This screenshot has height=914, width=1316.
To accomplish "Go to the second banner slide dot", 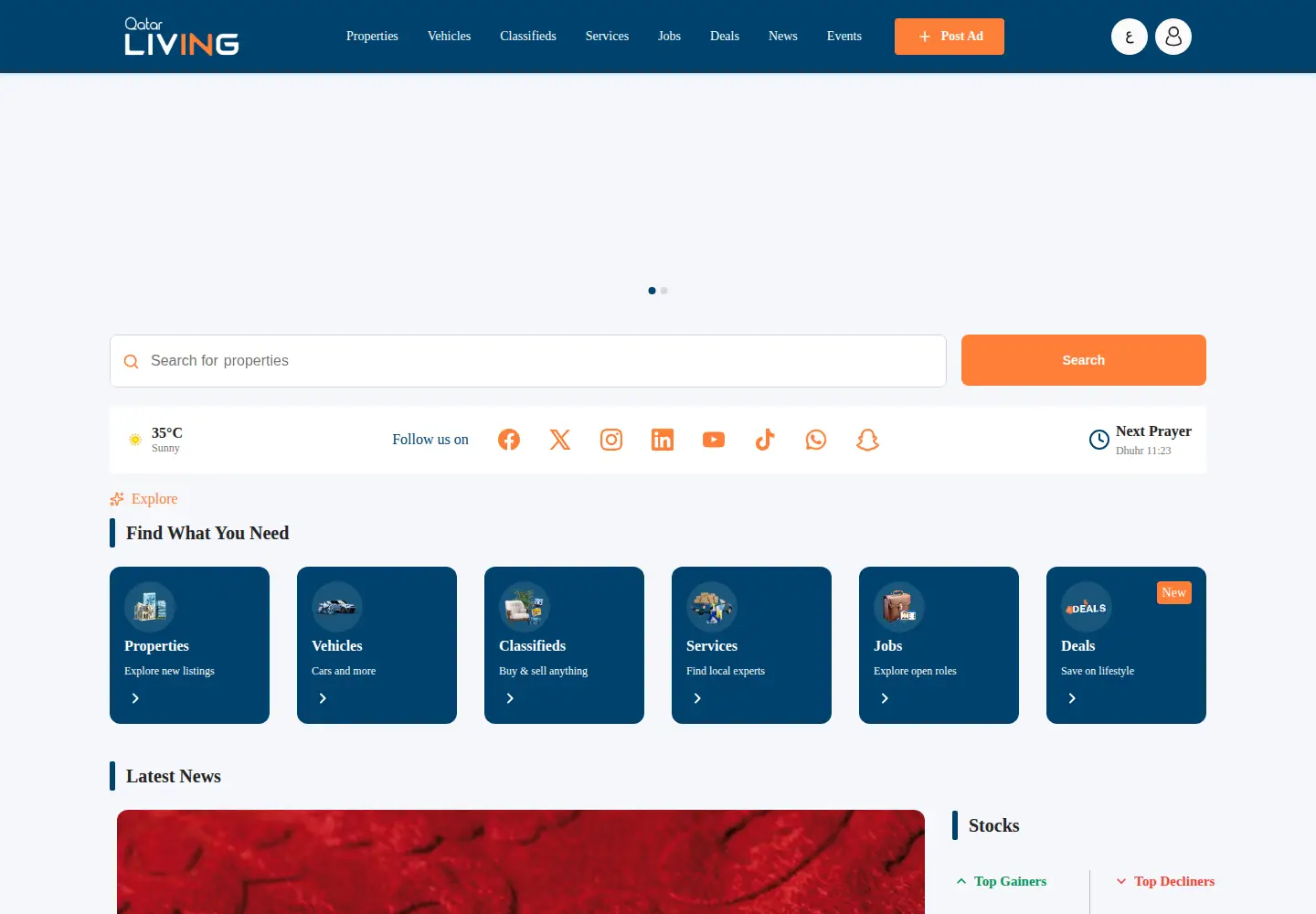I will [664, 291].
